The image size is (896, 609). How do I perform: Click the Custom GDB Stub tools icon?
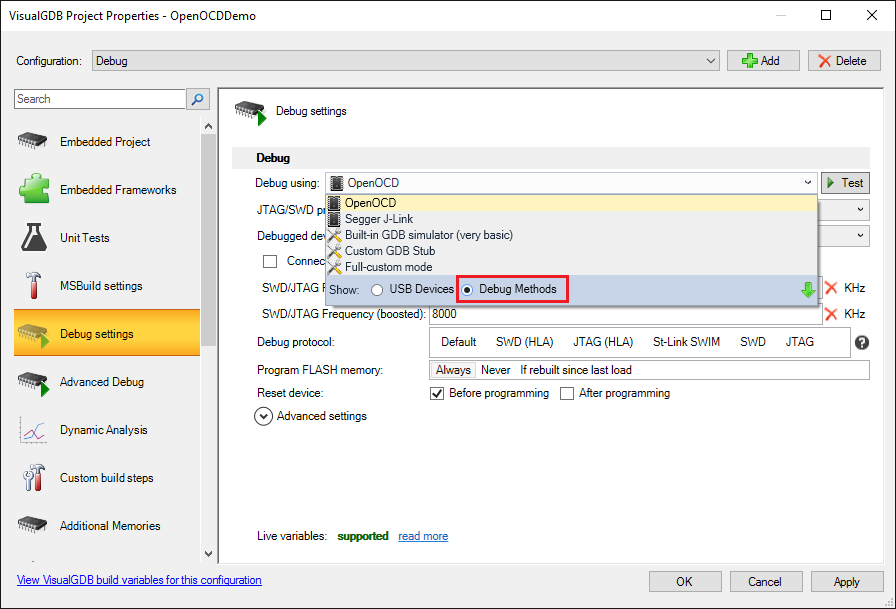(x=334, y=251)
